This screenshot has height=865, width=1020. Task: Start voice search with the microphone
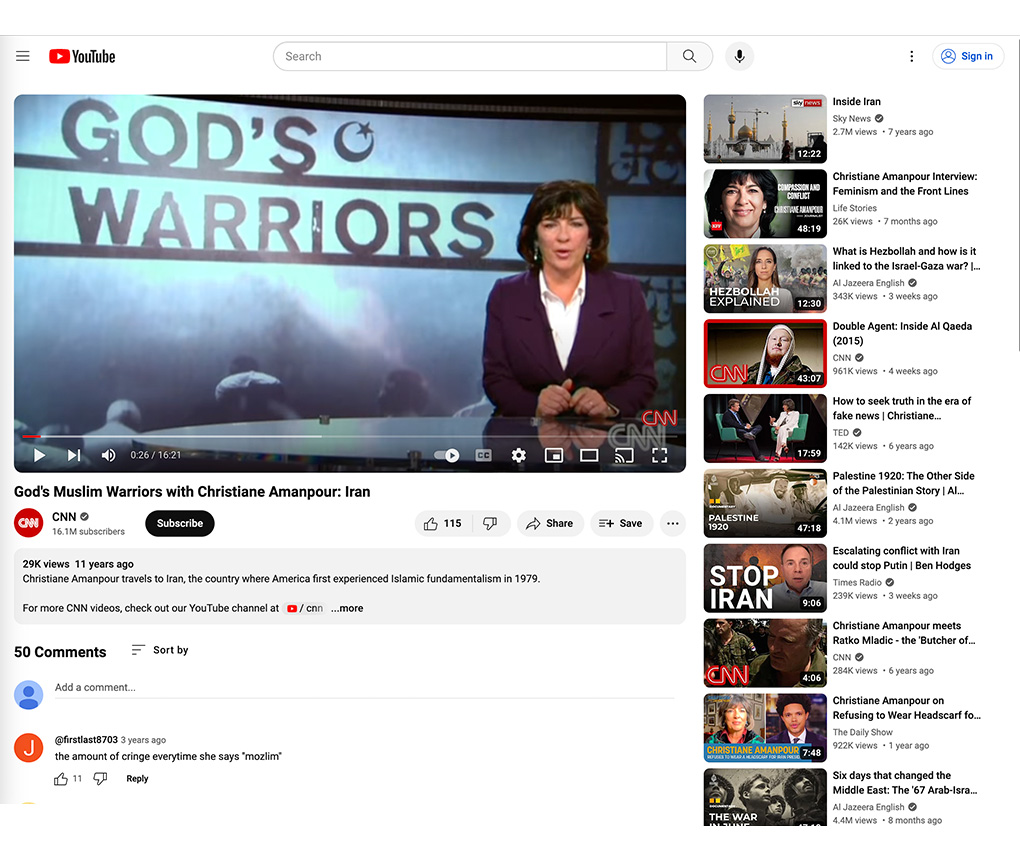pos(740,57)
